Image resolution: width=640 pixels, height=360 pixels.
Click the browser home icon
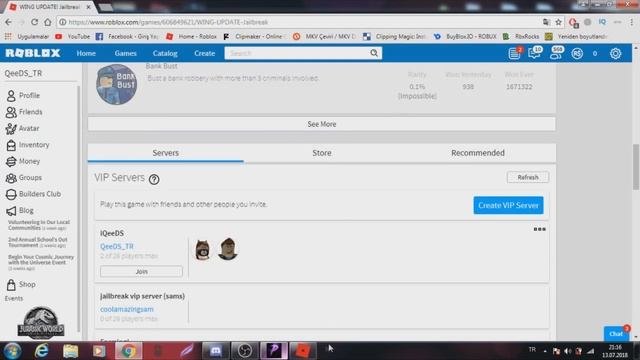click(48, 22)
